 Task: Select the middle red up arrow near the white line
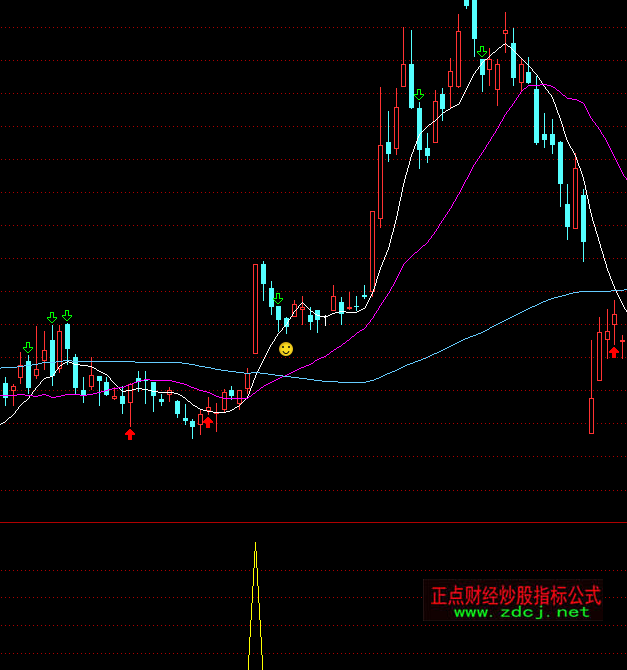tap(208, 420)
